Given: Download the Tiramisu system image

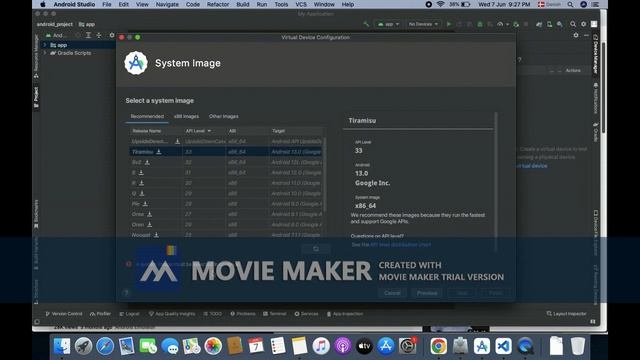Looking at the screenshot, I should tap(159, 152).
